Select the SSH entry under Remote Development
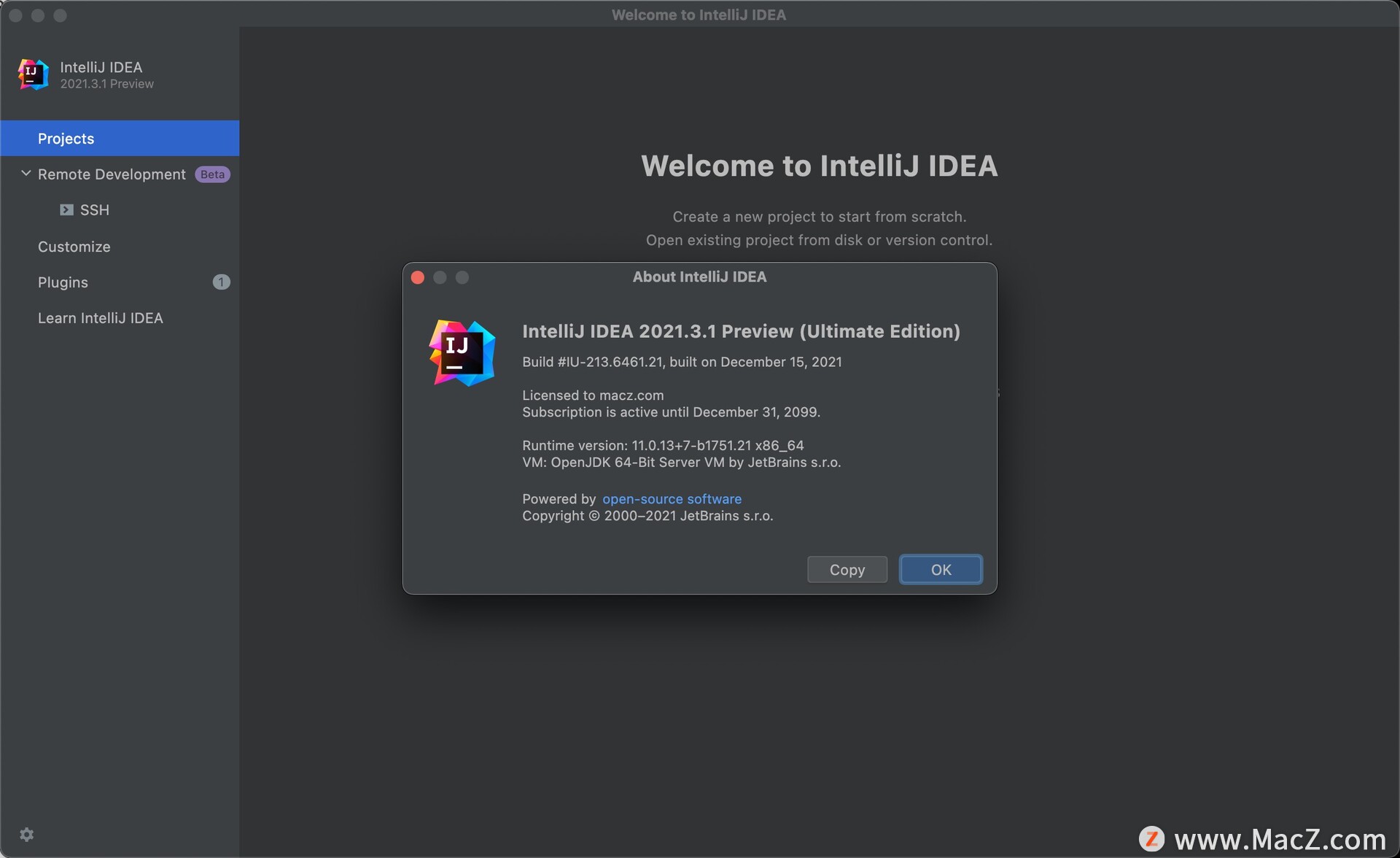Screen dimensions: 1400x858 point(120,210)
